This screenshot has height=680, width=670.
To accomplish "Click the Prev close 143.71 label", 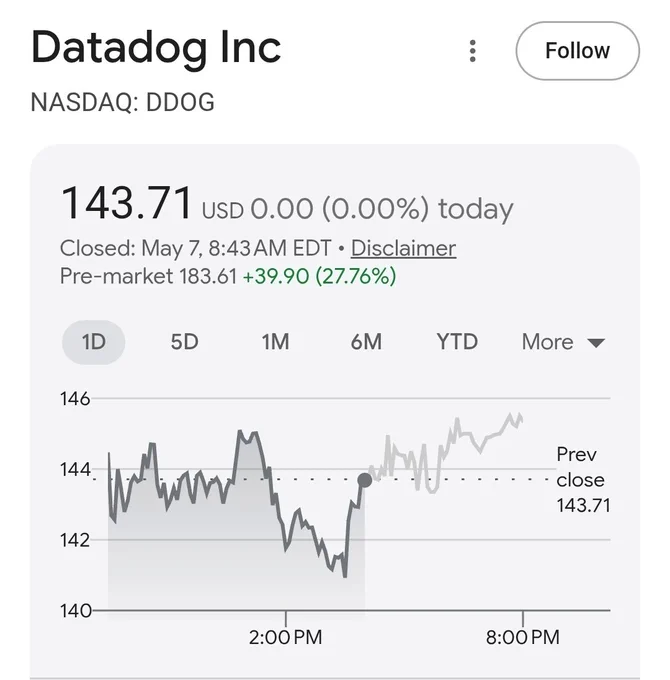I will tap(583, 480).
